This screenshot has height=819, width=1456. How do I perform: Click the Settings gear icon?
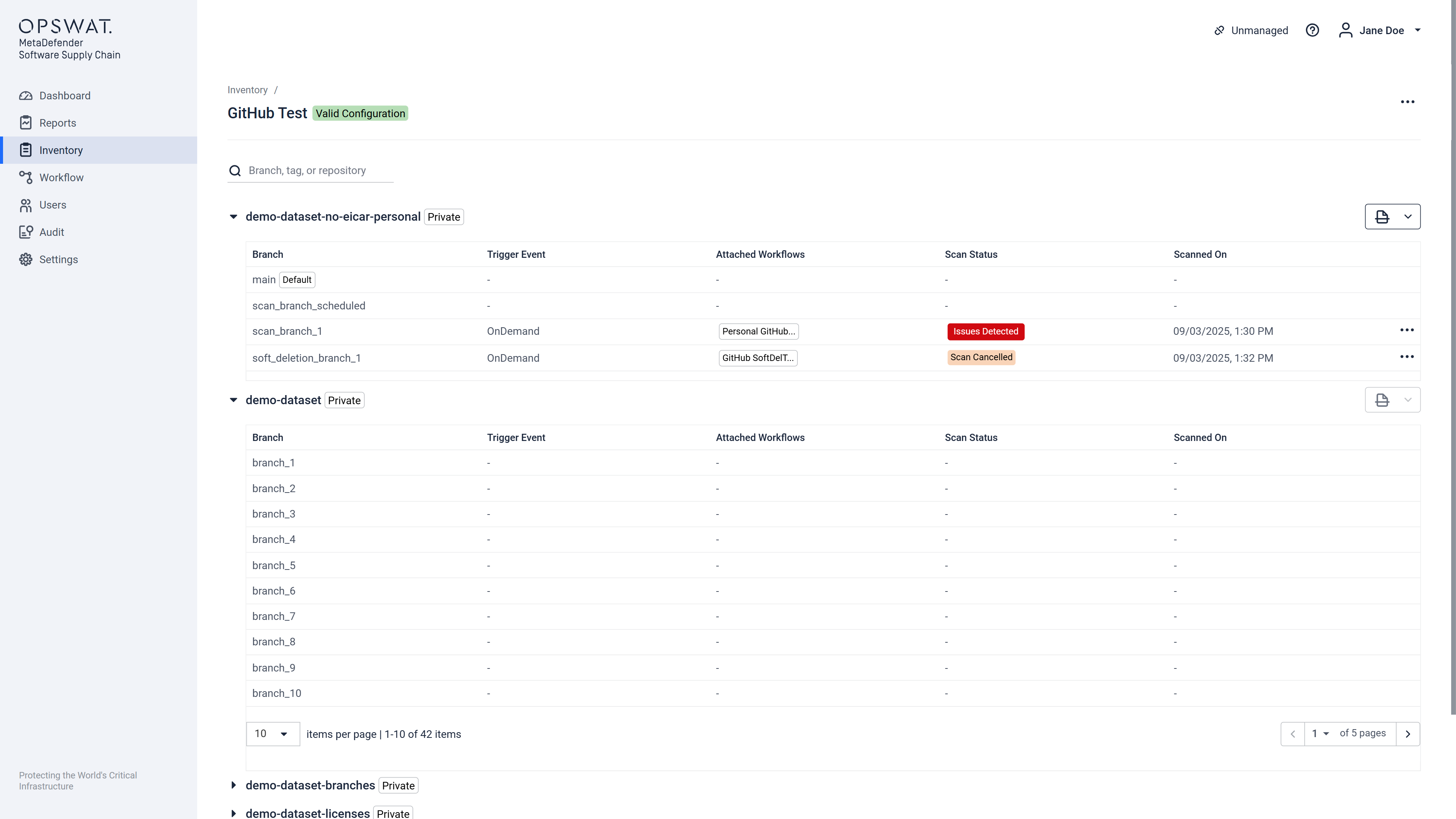(x=25, y=259)
